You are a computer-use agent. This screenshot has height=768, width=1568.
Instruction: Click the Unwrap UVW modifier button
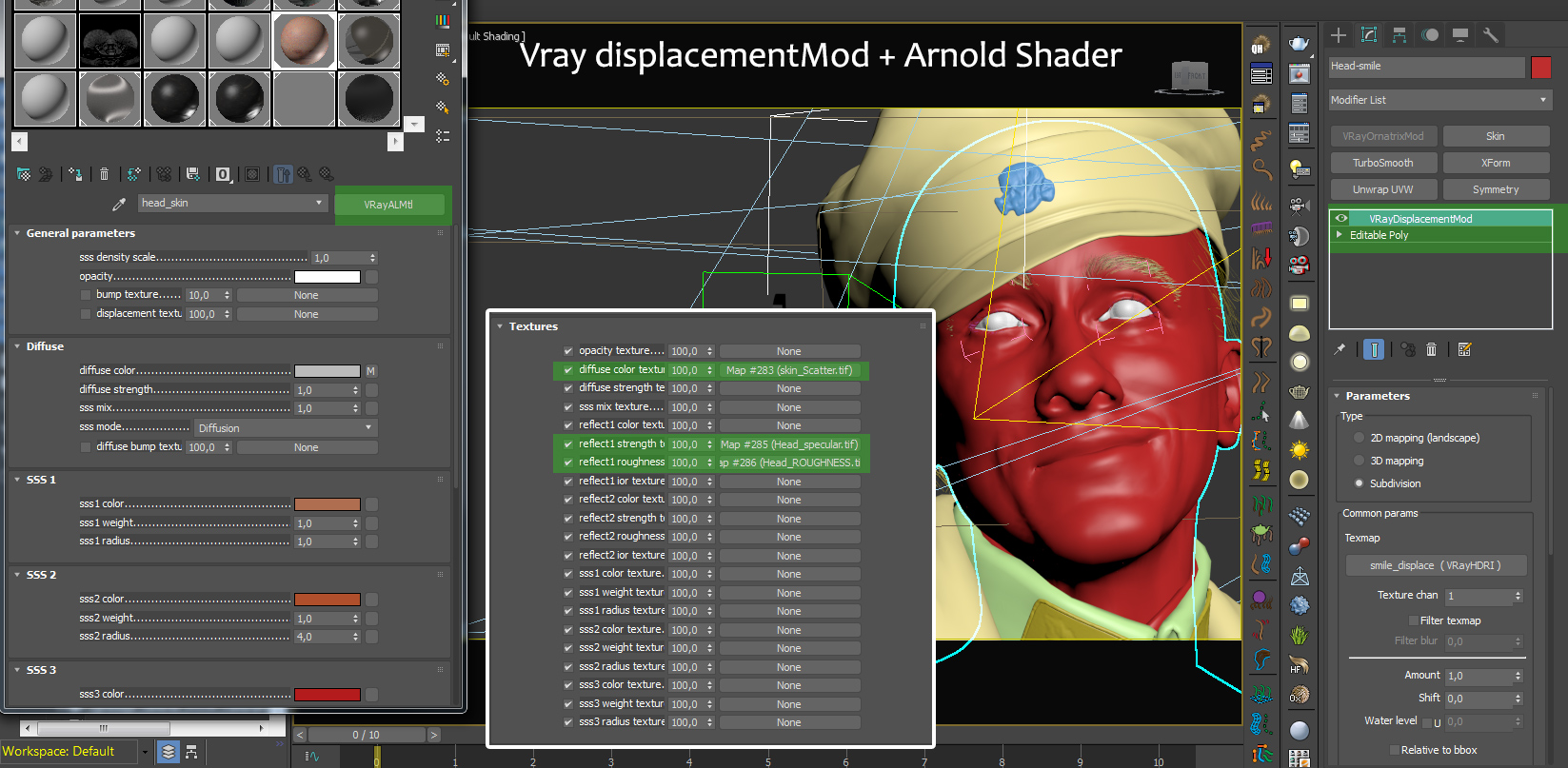click(x=1383, y=189)
